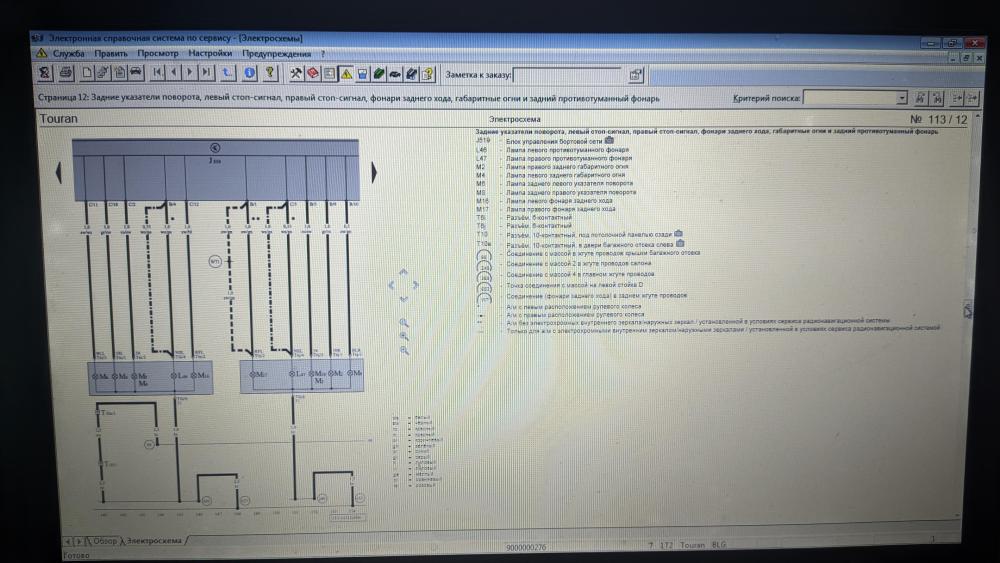Click the green book toolbar icon
This screenshot has height=563, width=1000.
point(379,74)
